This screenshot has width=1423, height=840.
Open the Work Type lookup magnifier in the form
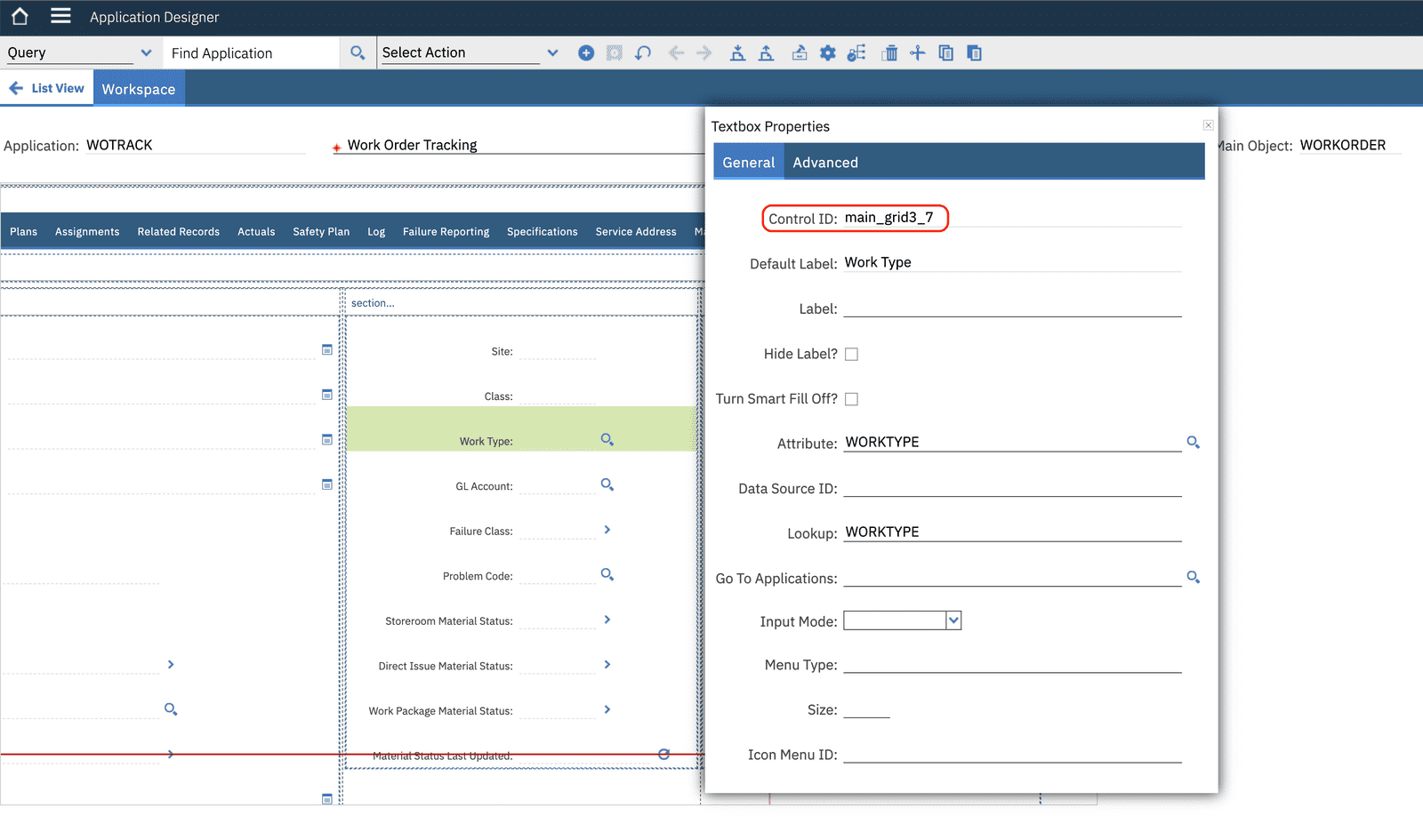[x=607, y=439]
